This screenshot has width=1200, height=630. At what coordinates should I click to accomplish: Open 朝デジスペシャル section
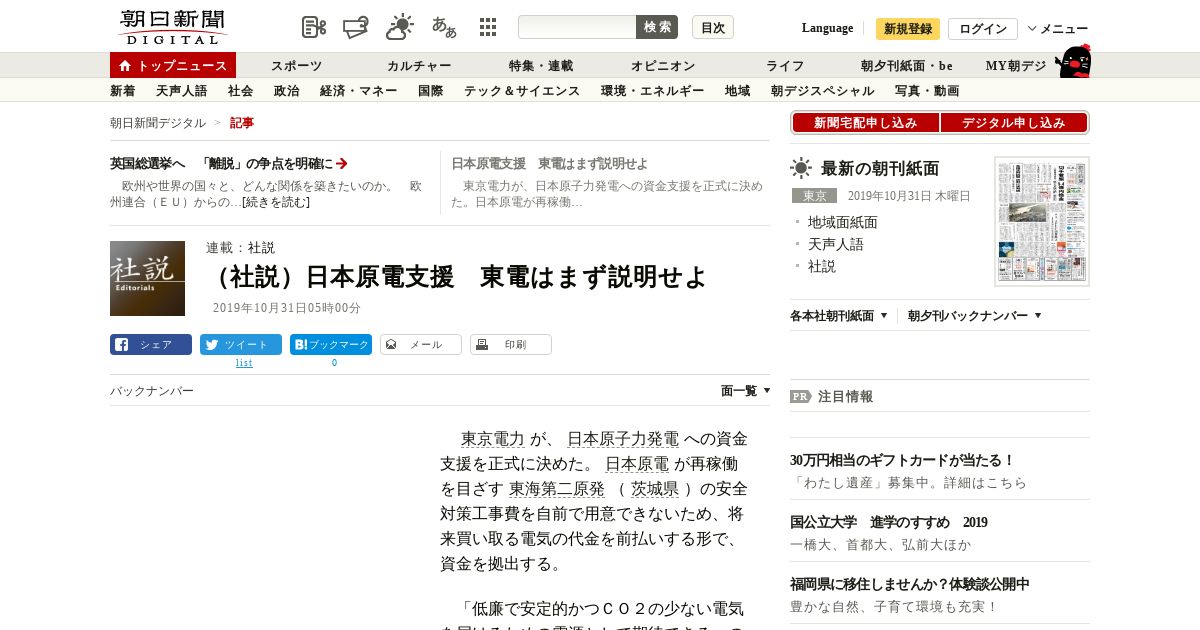click(x=823, y=91)
